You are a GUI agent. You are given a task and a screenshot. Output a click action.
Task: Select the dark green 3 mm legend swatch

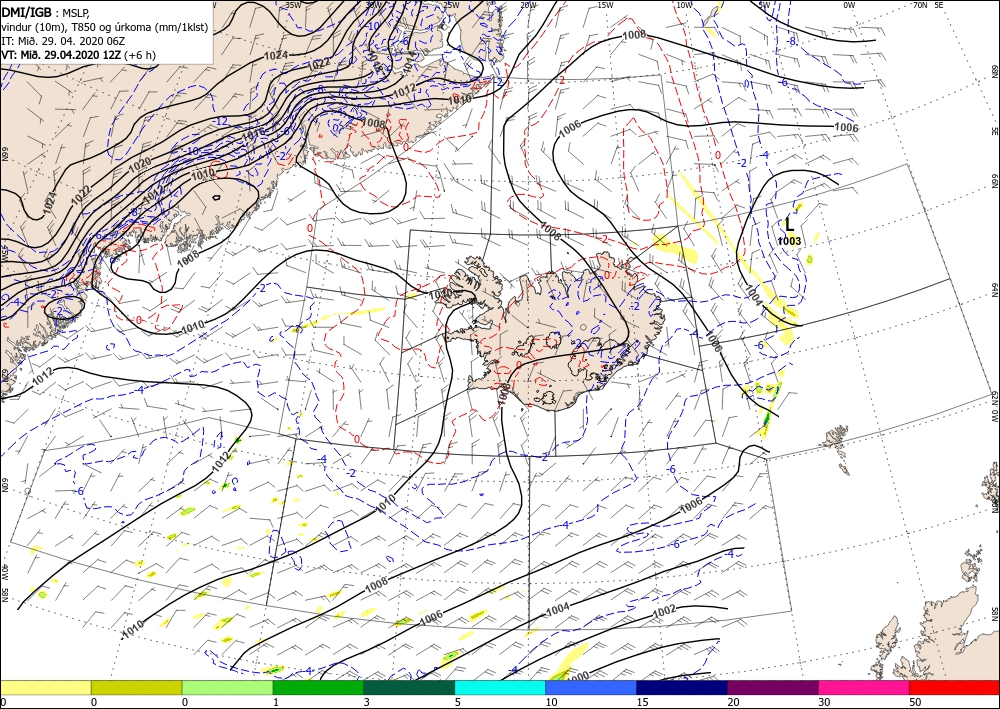coord(409,687)
